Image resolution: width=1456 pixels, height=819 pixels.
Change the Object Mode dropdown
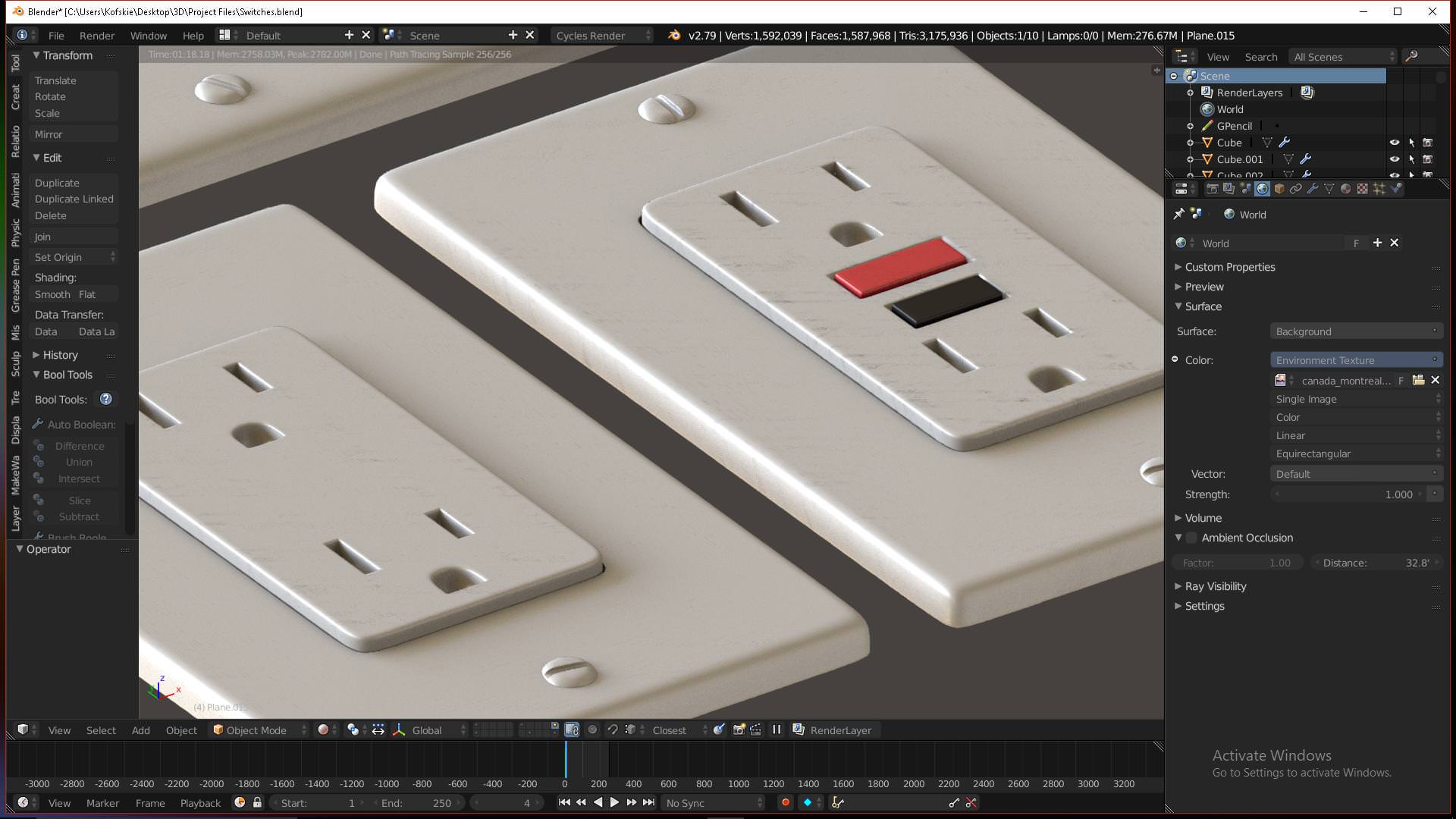point(258,730)
